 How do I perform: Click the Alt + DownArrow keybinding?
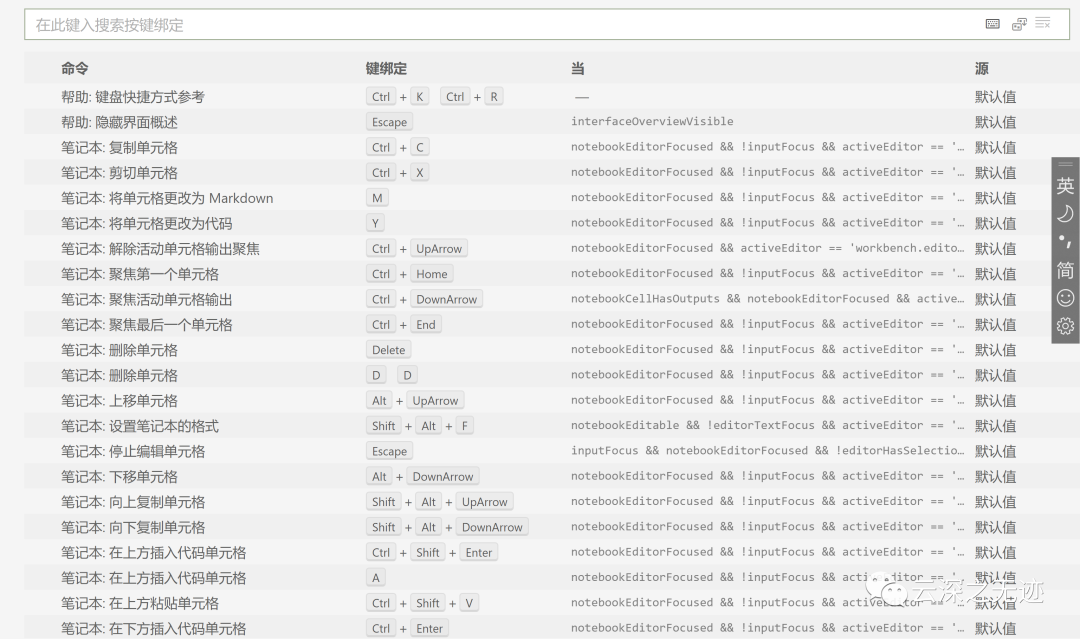point(423,476)
